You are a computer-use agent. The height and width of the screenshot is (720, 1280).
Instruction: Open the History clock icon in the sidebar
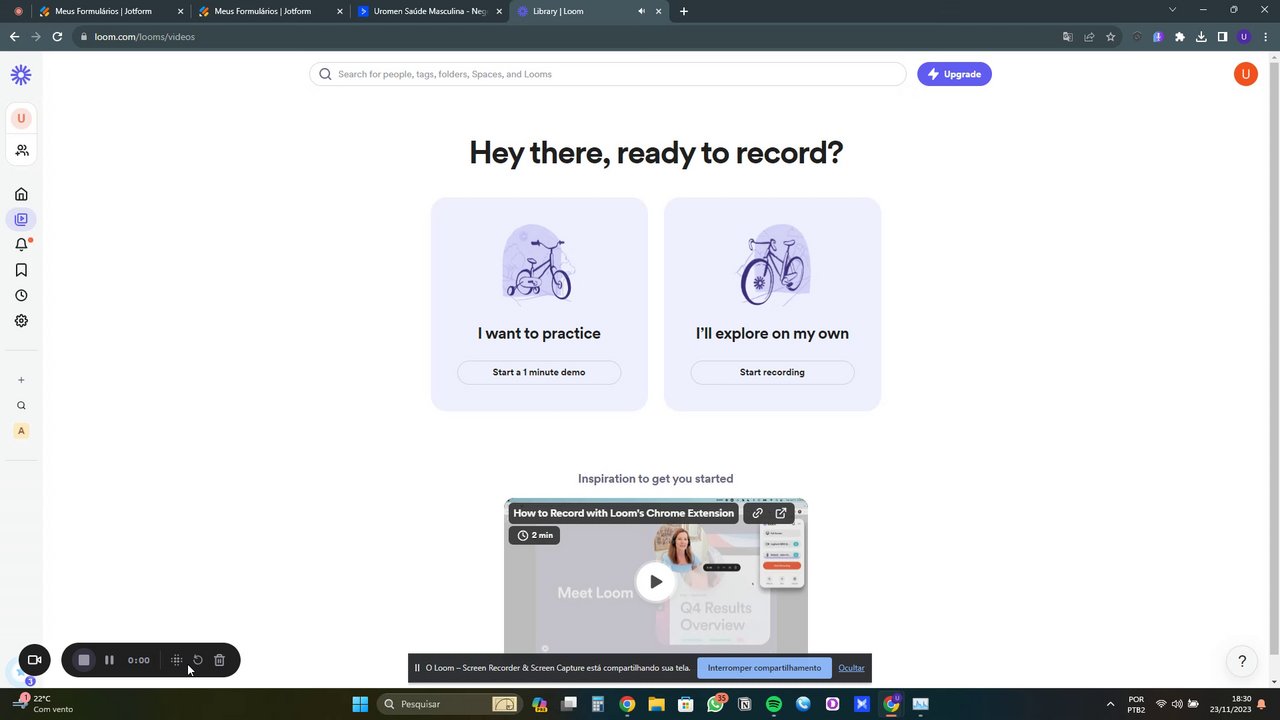click(x=21, y=295)
